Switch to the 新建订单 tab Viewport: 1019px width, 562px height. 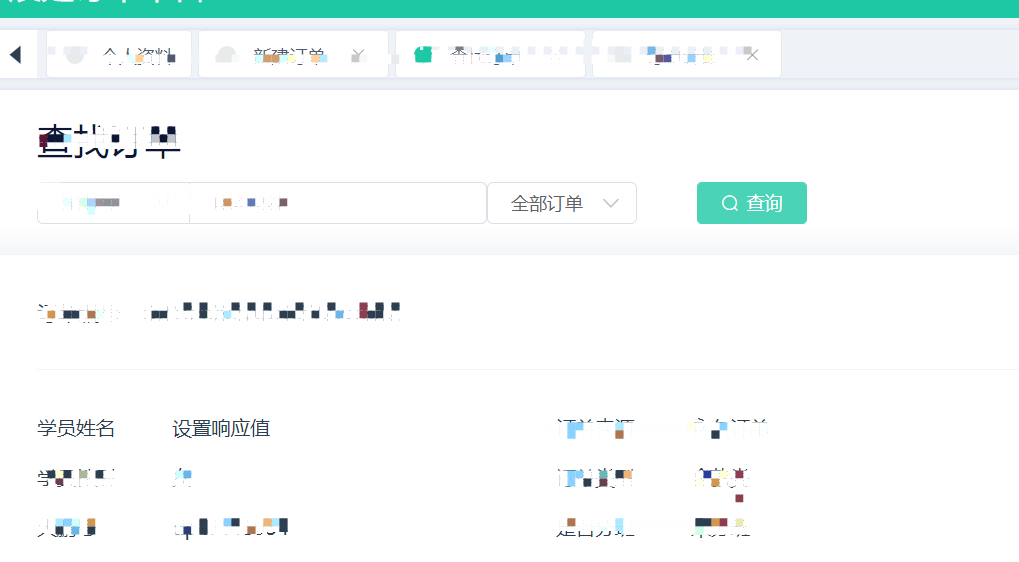tap(288, 55)
